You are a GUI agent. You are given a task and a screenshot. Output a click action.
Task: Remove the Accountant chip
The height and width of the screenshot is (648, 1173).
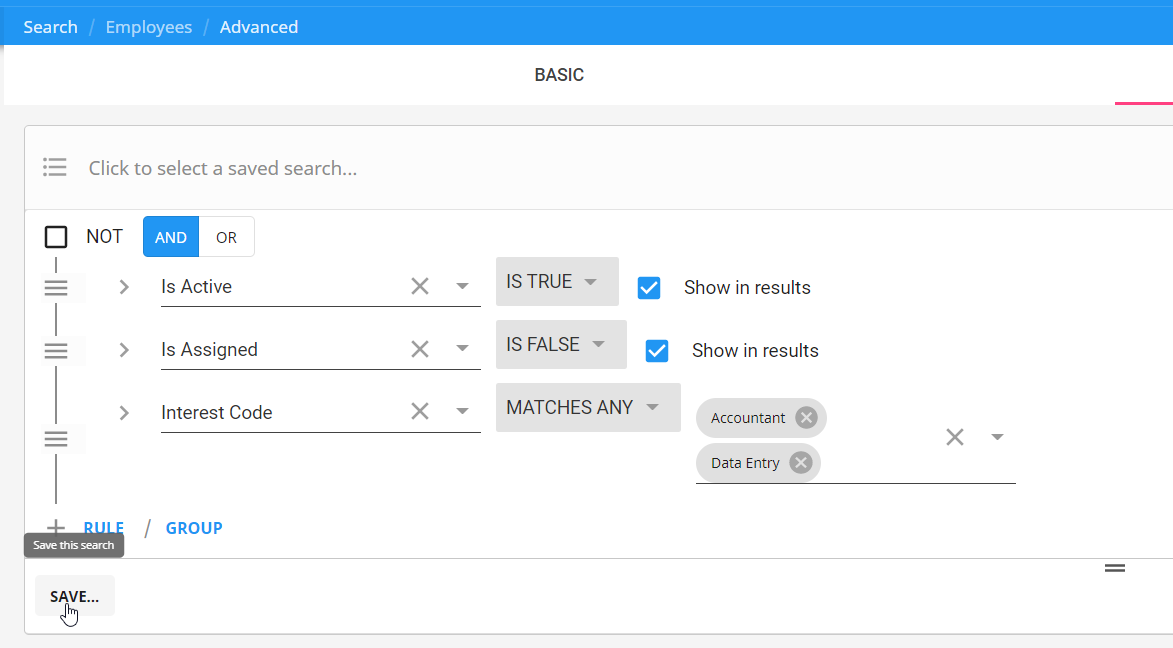pyautogui.click(x=806, y=418)
